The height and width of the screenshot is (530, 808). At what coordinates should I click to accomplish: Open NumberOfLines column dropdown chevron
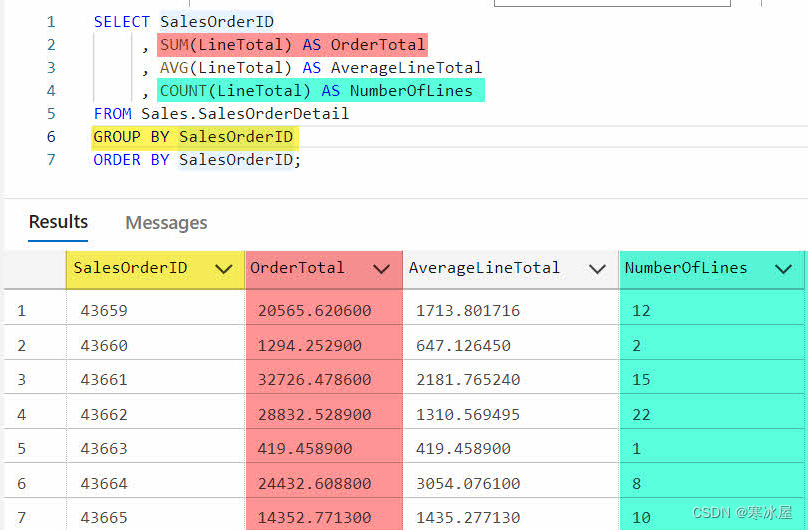coord(783,269)
